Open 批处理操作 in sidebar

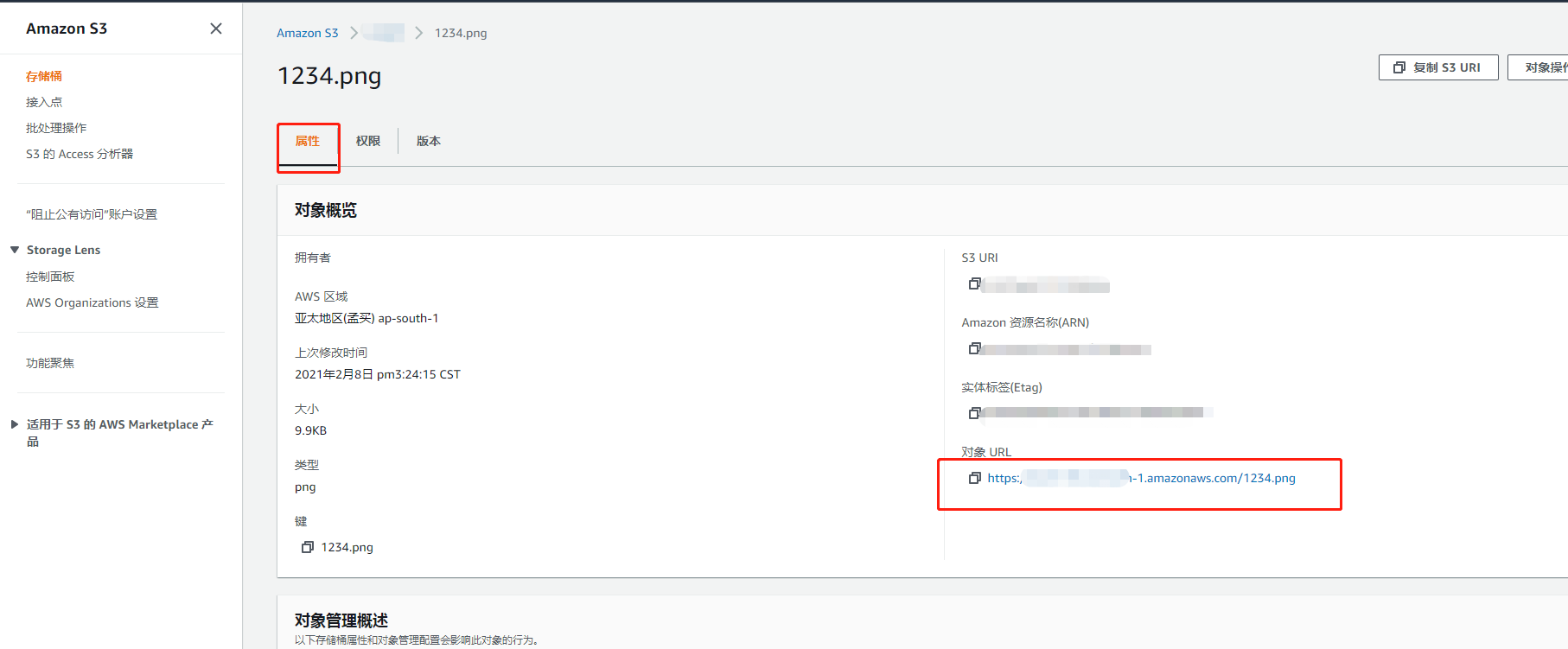(56, 128)
